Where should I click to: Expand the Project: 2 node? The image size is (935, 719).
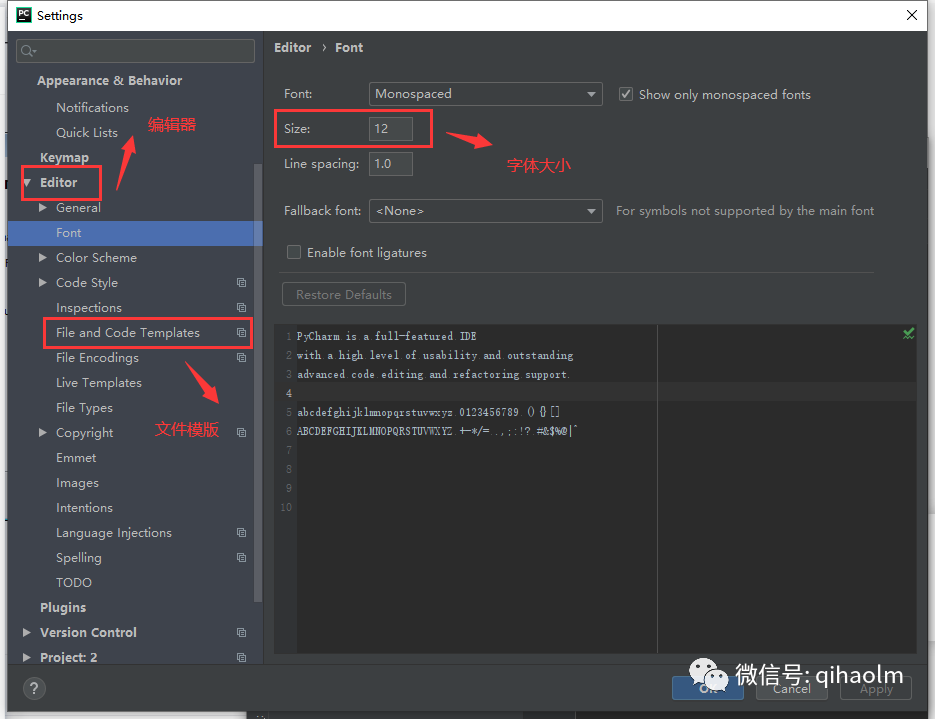click(x=27, y=658)
